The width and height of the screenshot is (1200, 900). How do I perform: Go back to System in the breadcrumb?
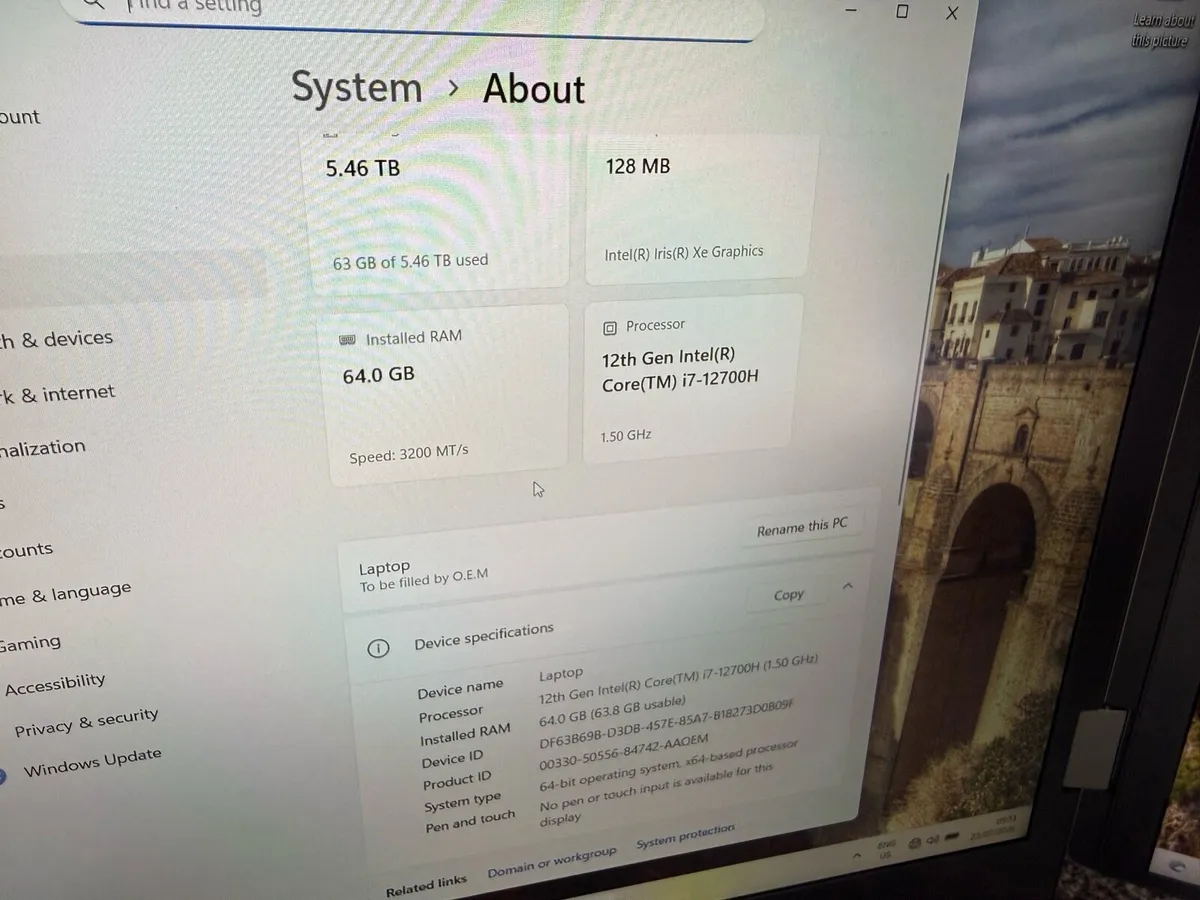(x=357, y=88)
